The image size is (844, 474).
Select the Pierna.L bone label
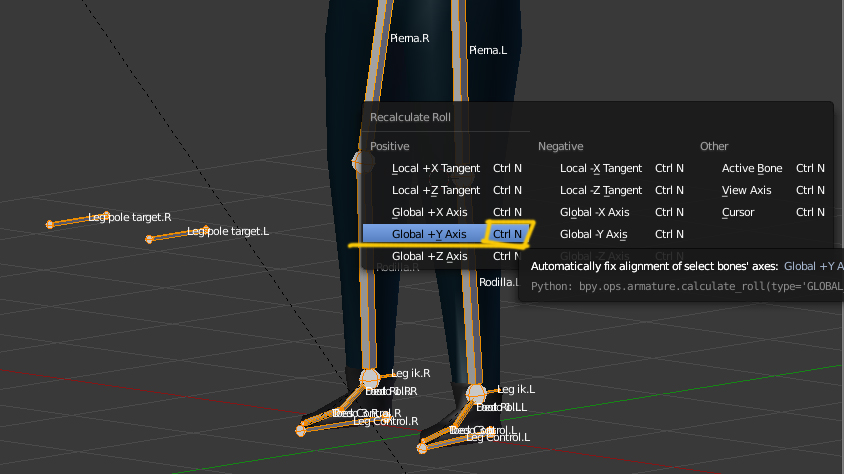488,51
